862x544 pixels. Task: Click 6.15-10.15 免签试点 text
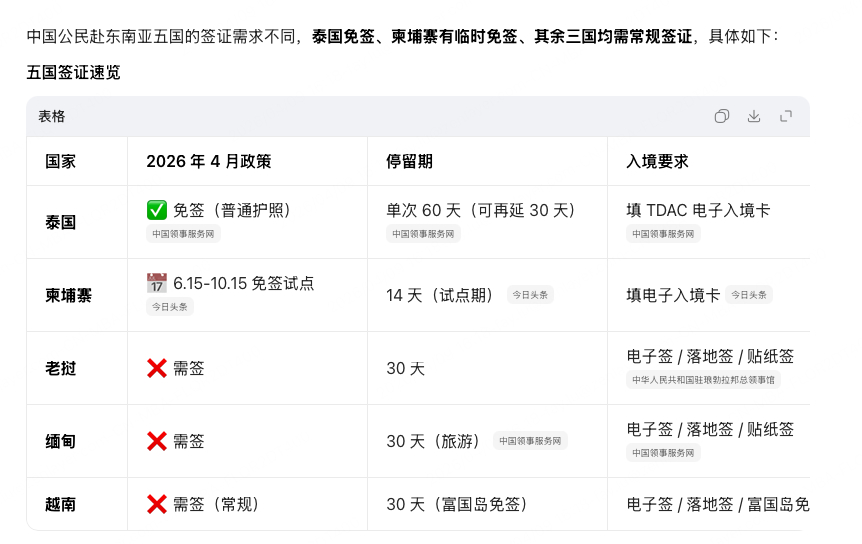(x=244, y=283)
